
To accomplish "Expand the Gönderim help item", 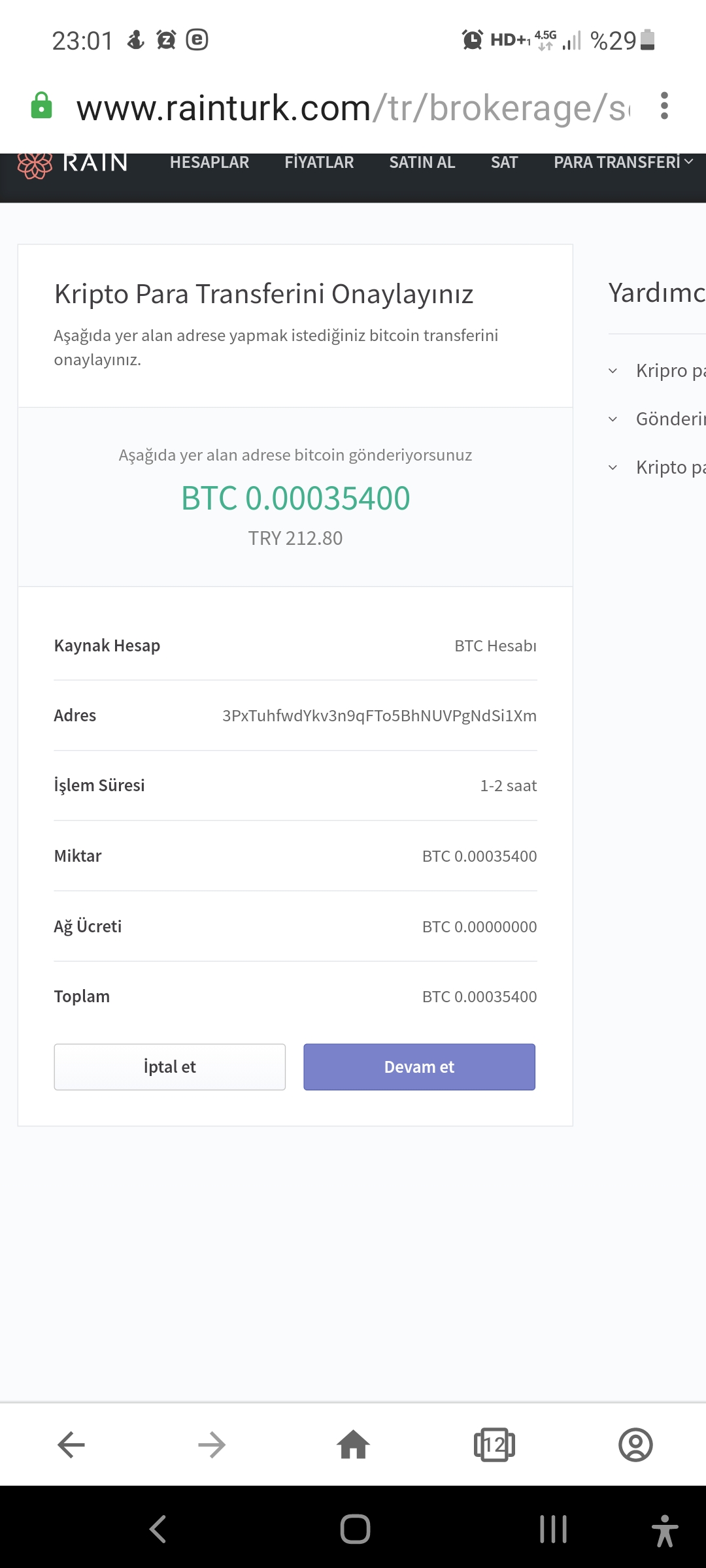I will [x=656, y=419].
